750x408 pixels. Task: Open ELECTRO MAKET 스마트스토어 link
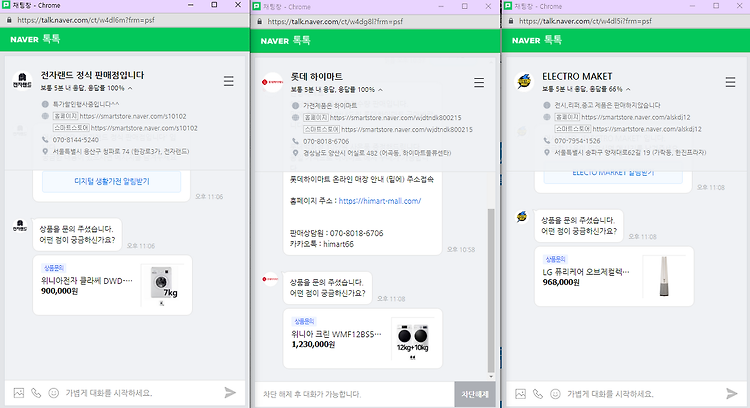[x=647, y=129]
